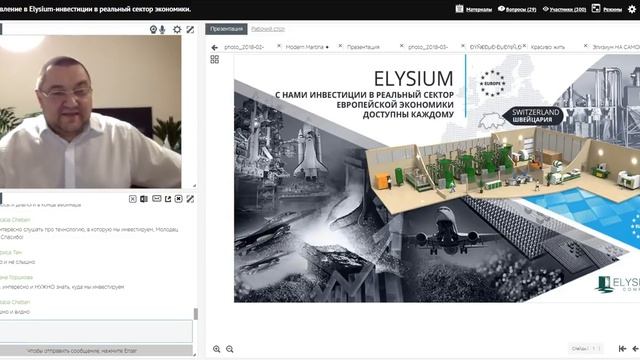Select the Modern Martina document tab
This screenshot has height=360, width=640.
304,47
